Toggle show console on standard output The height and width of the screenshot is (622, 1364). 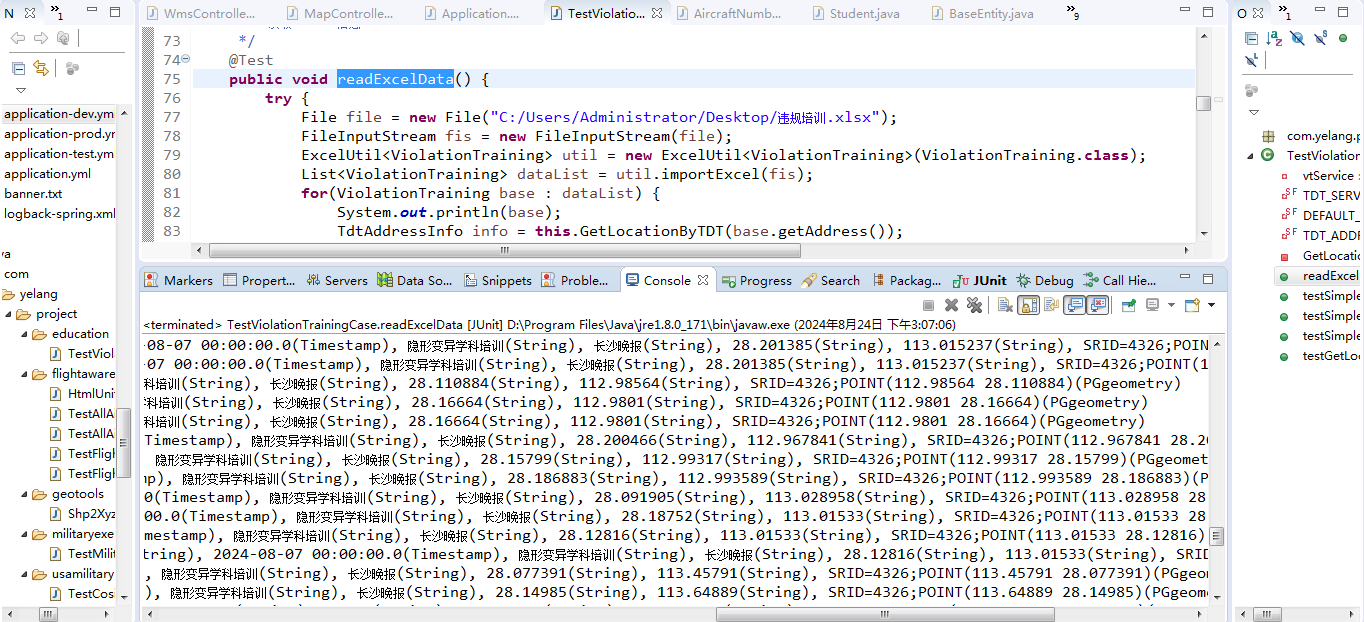(x=1075, y=305)
